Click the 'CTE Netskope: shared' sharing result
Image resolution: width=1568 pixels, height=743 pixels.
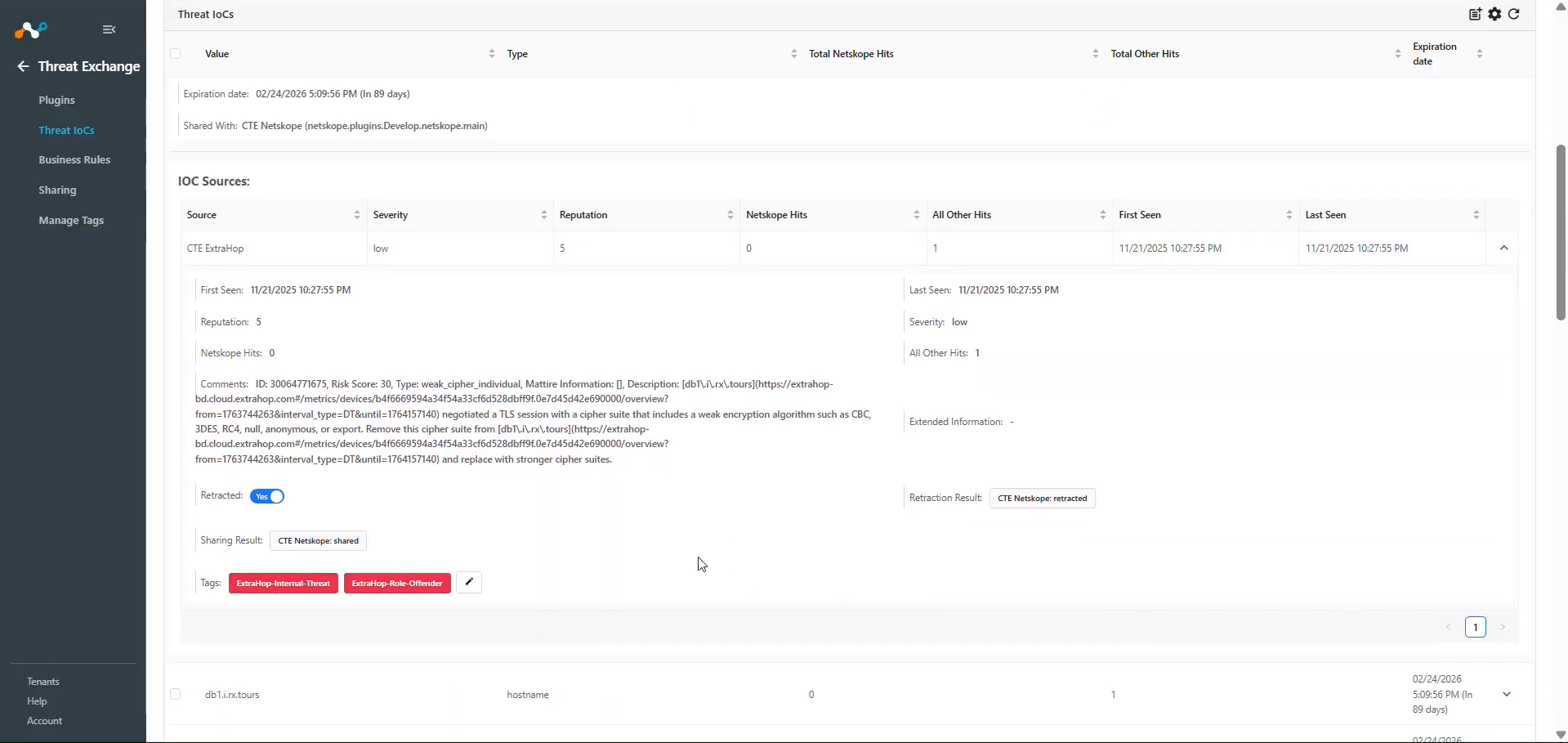point(319,541)
